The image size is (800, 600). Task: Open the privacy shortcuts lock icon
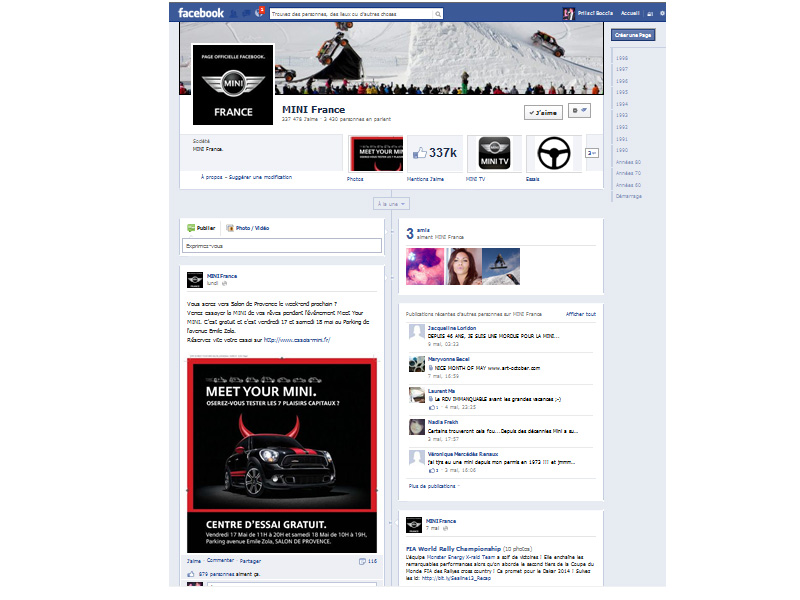[650, 14]
